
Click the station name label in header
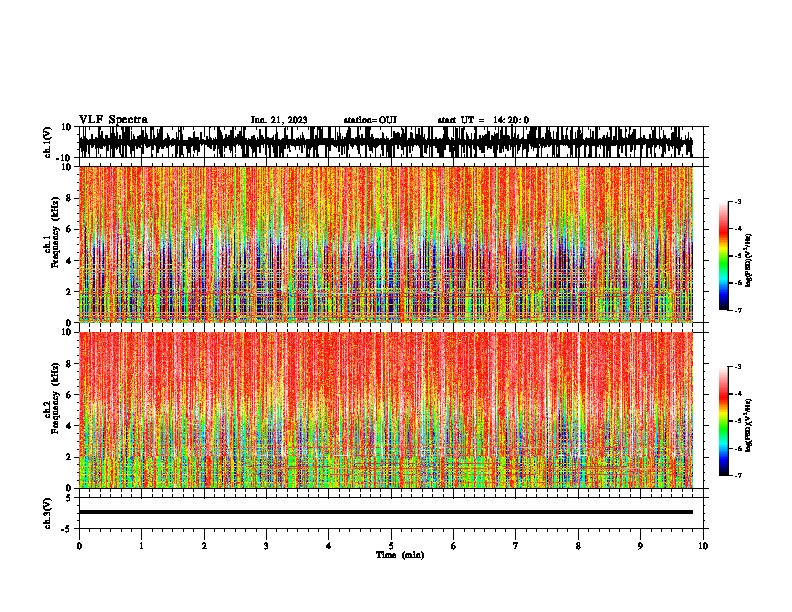370,120
